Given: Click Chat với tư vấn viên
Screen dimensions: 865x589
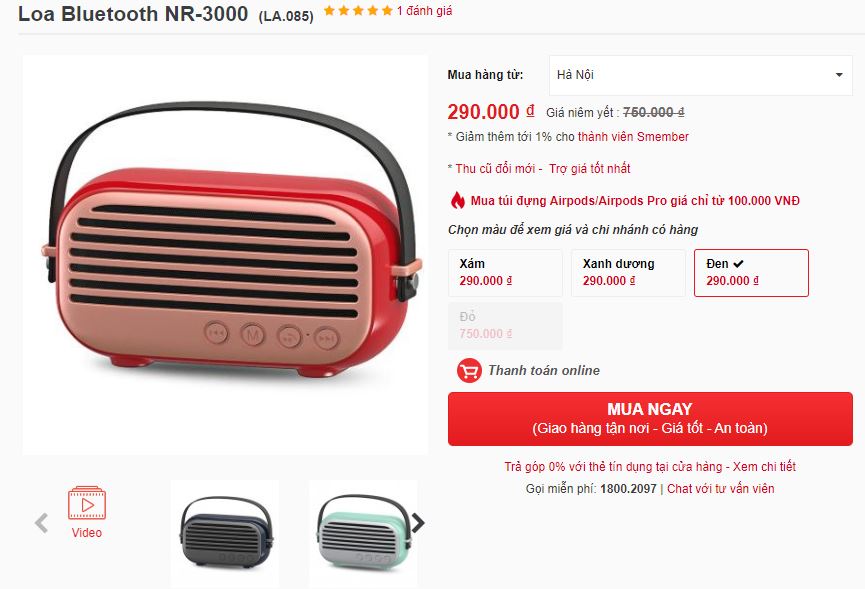Looking at the screenshot, I should (720, 489).
